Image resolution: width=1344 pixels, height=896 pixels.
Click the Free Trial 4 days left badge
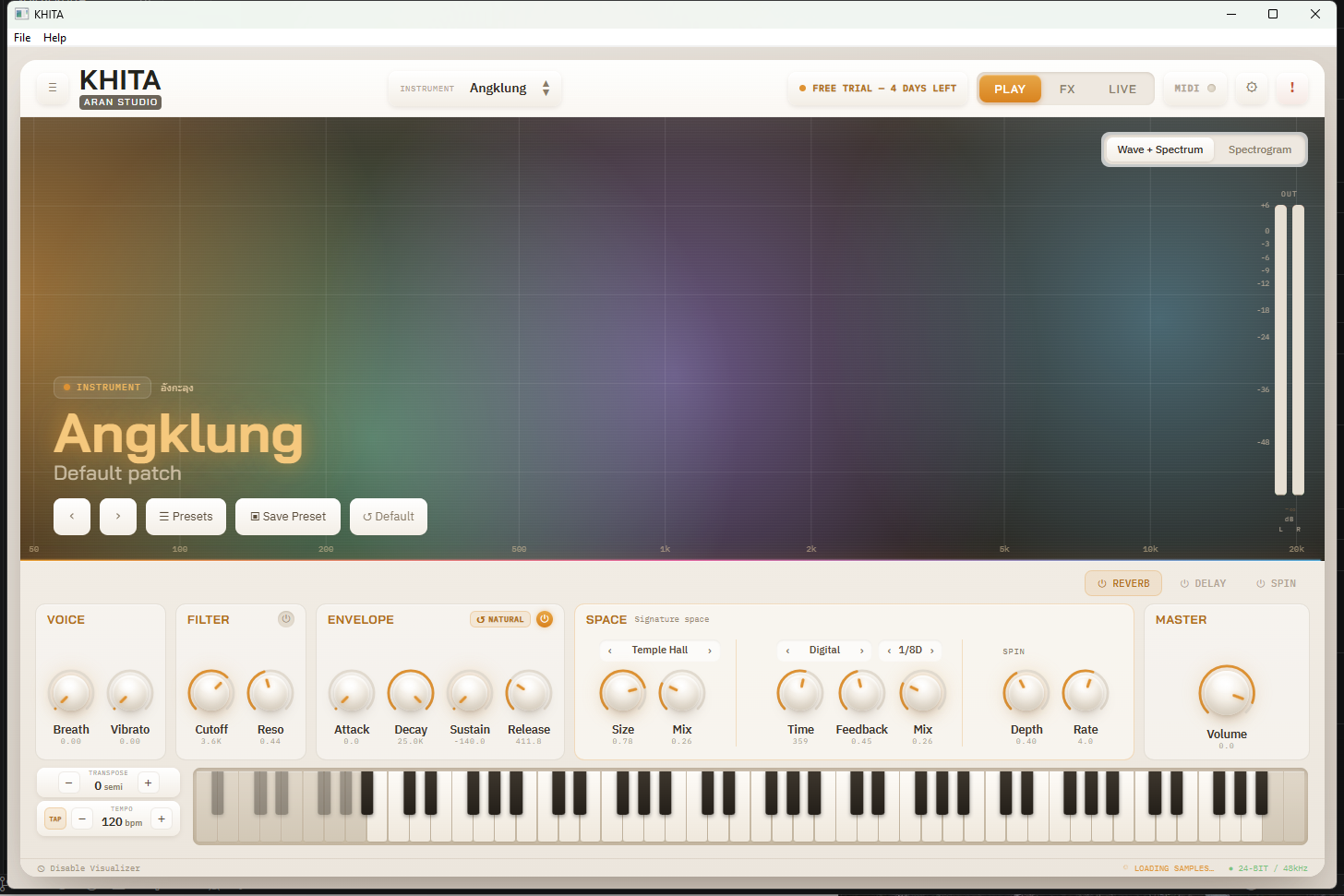pyautogui.click(x=878, y=89)
